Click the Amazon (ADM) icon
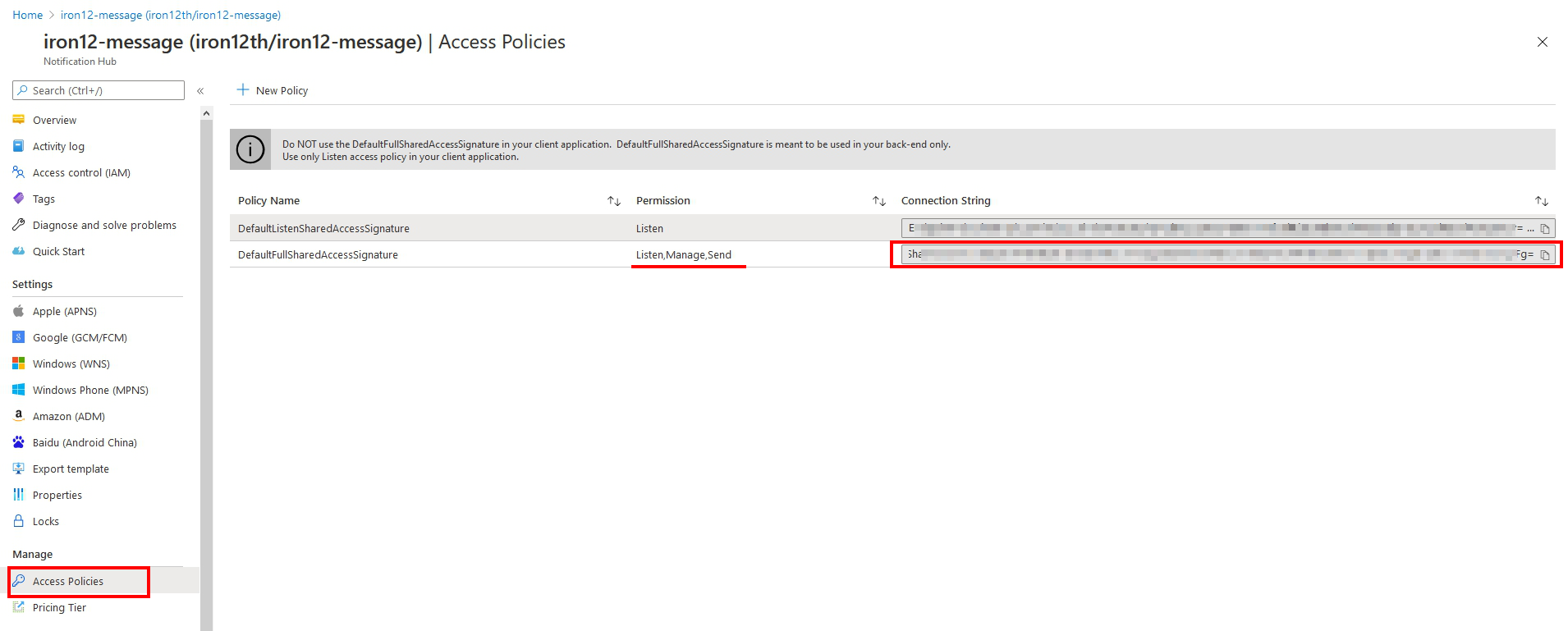The width and height of the screenshot is (1568, 631). [18, 416]
